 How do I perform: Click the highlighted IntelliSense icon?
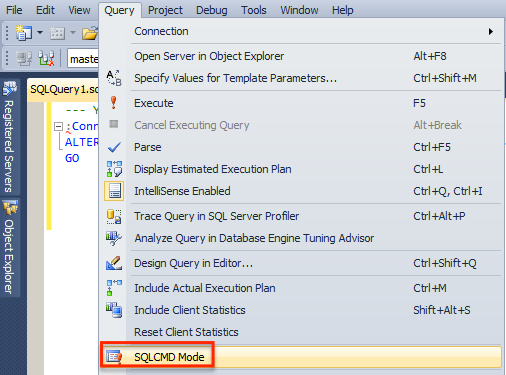[x=114, y=191]
